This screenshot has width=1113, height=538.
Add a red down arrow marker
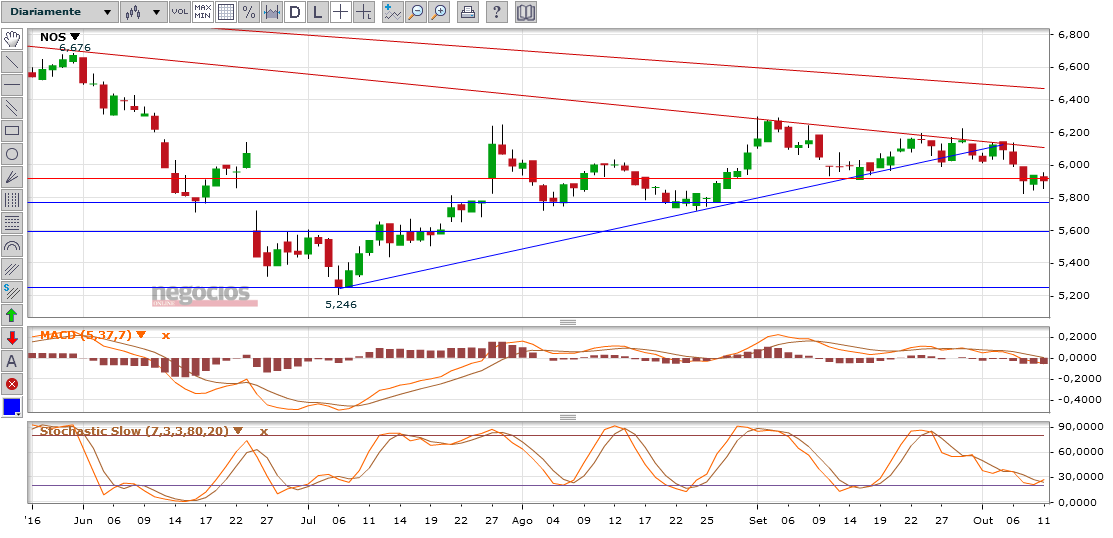click(12, 338)
